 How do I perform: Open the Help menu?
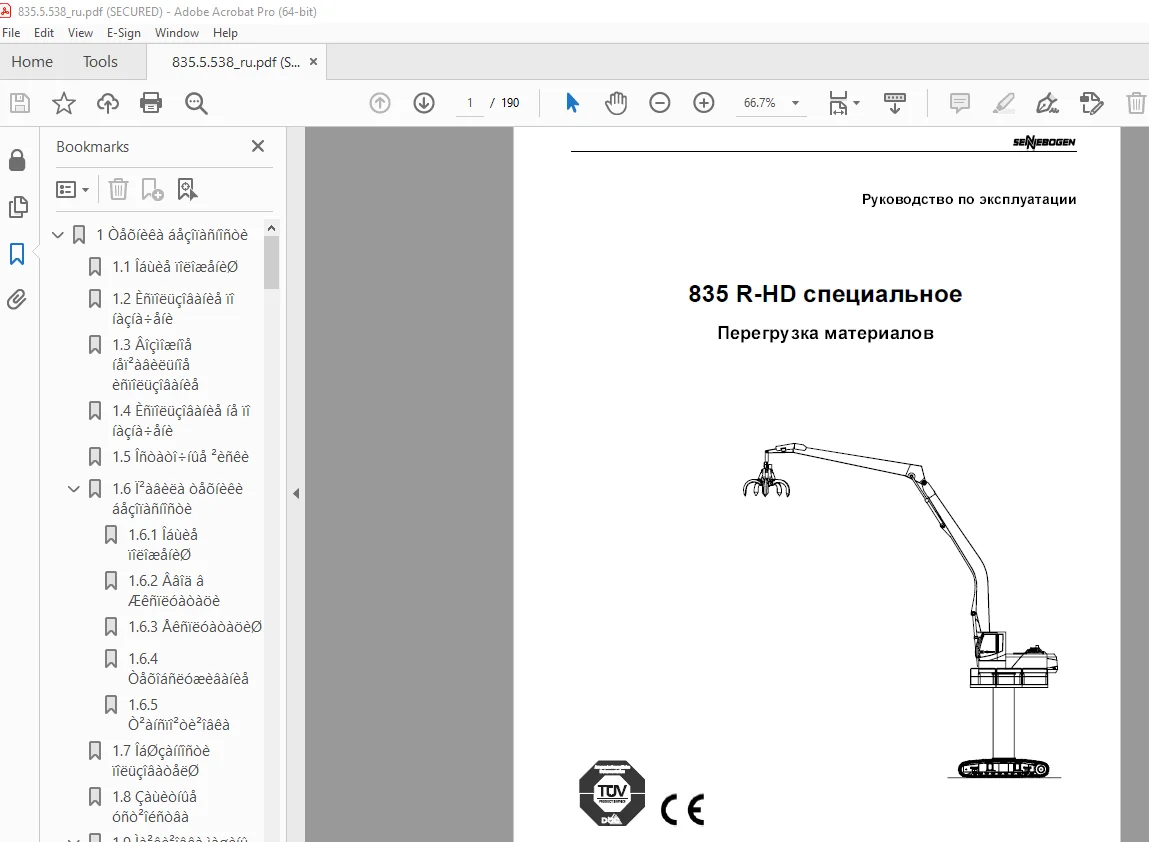click(225, 33)
